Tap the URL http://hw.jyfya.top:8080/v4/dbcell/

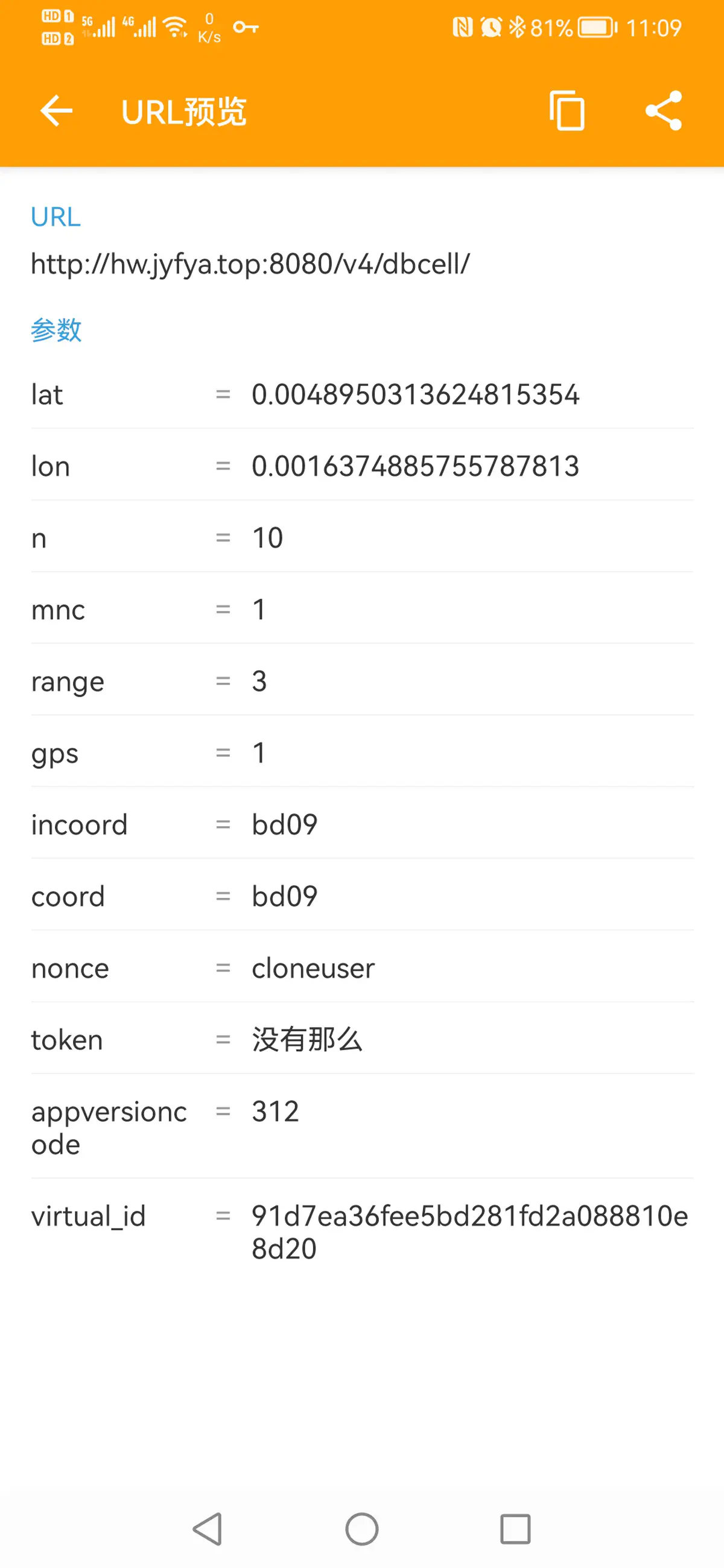[x=250, y=264]
